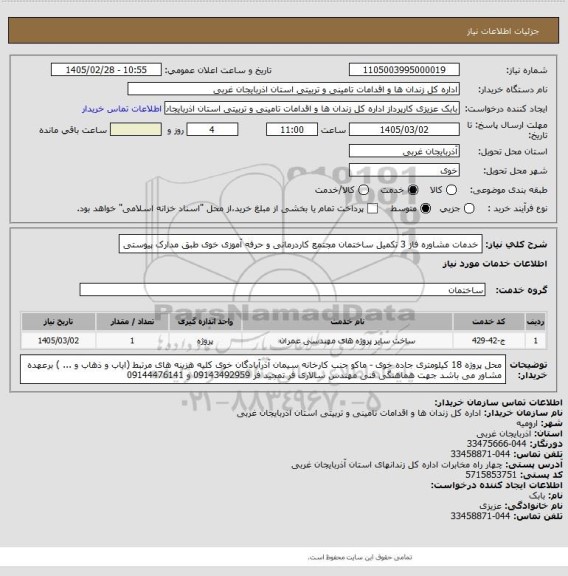Viewport: 568px width, 576px height.
Task: Select the خدمت radio button
Action: (x=413, y=190)
